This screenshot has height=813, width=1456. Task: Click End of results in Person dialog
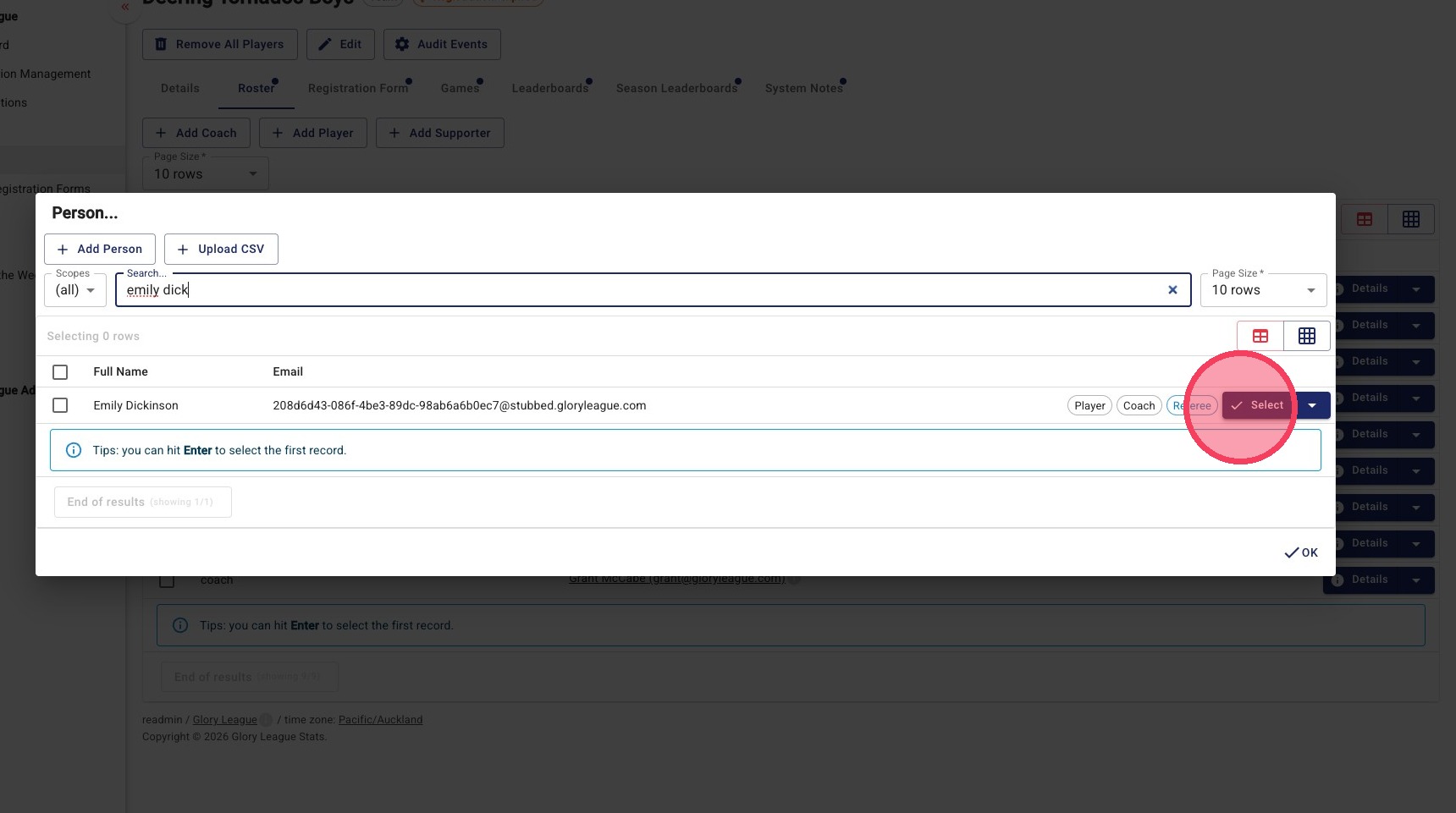[x=142, y=502]
